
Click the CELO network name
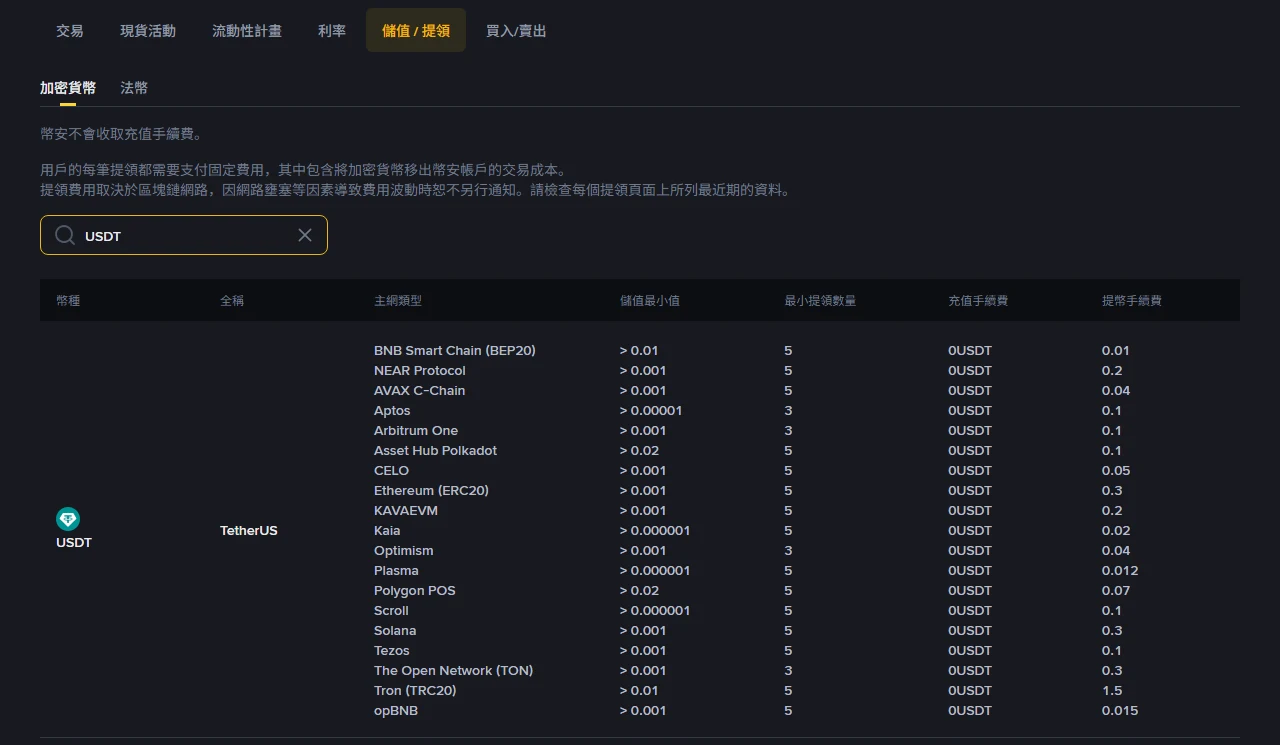pos(391,470)
